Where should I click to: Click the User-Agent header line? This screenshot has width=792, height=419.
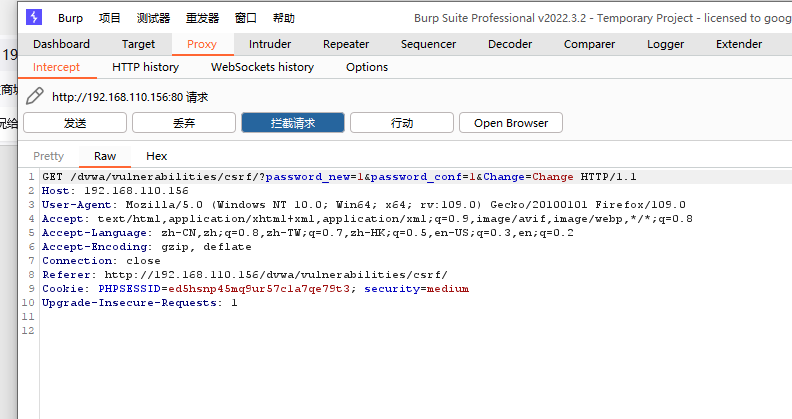tap(364, 205)
